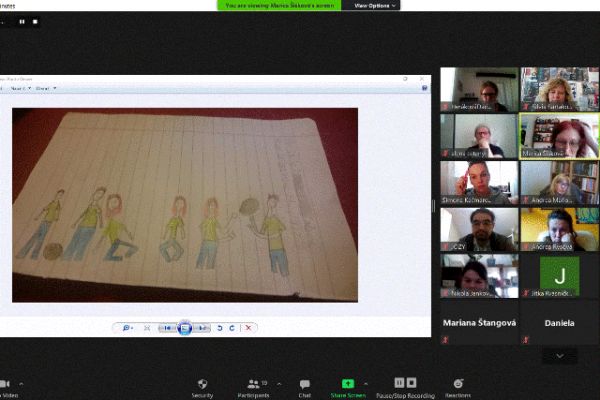Go to previous image in photo viewer
600x400 pixels.
click(167, 327)
